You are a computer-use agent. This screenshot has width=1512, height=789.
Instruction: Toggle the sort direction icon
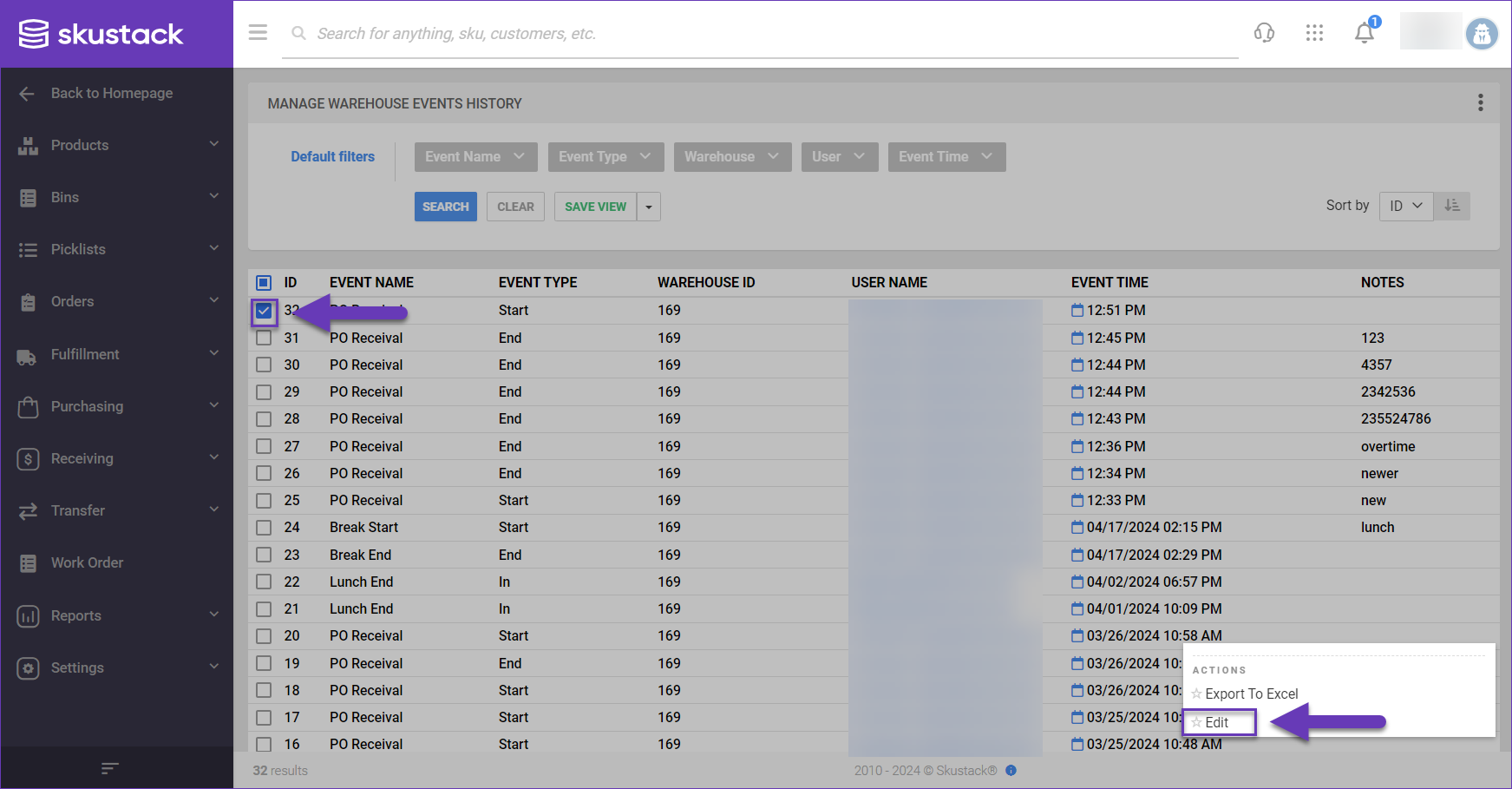point(1451,206)
